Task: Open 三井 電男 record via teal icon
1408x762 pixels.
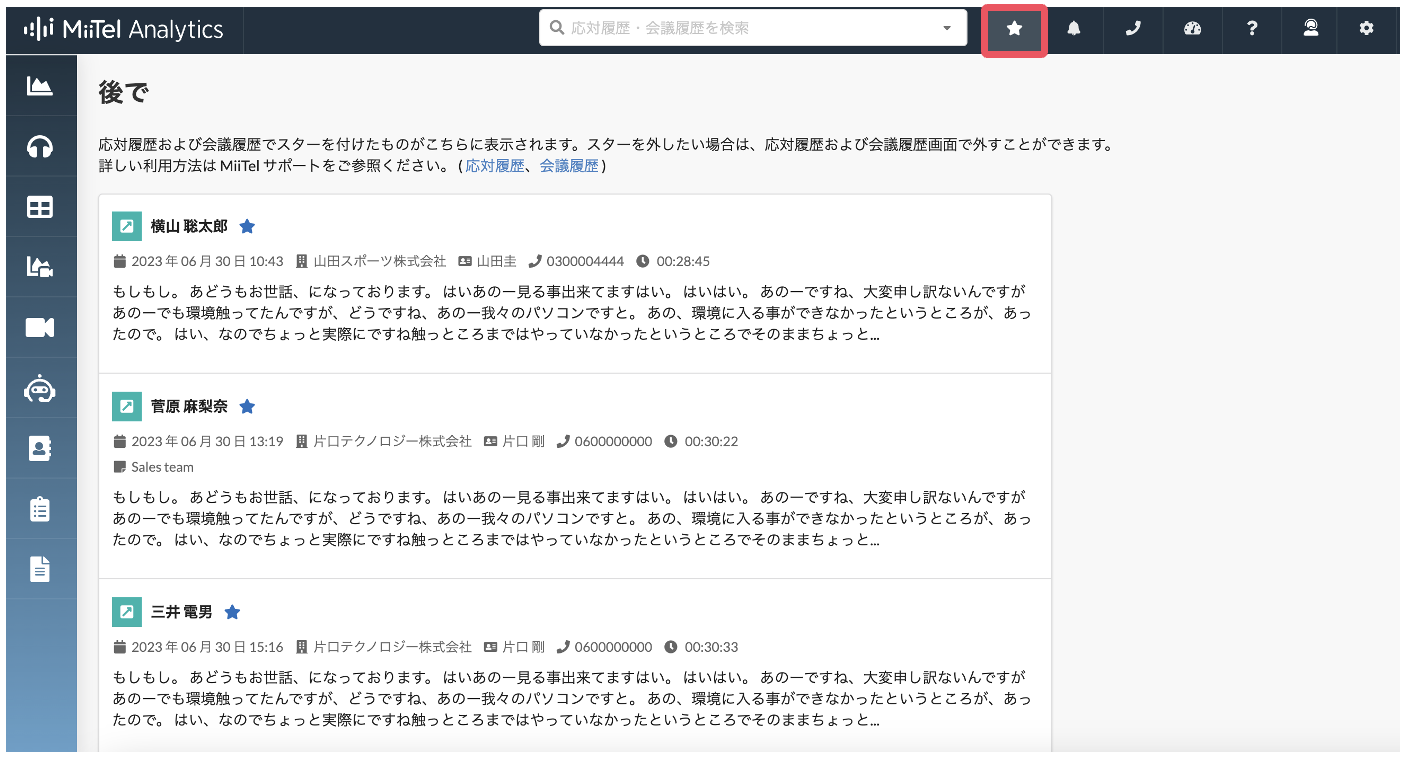Action: point(126,611)
